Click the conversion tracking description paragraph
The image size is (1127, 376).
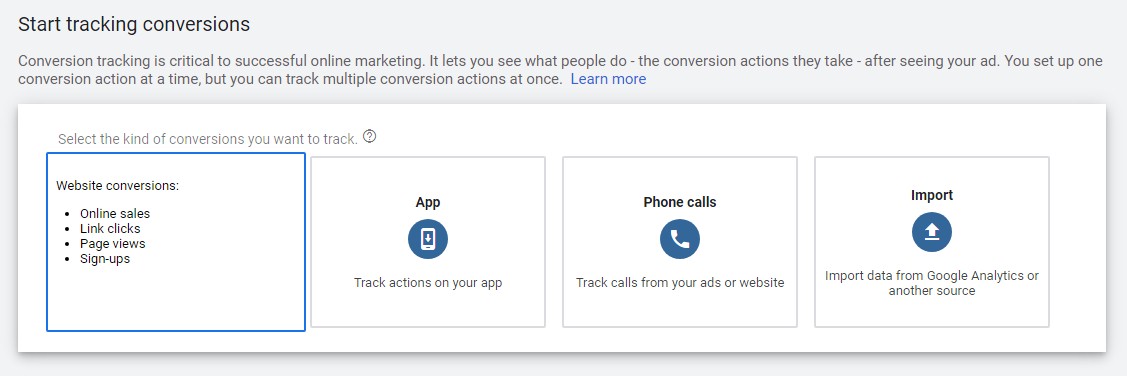point(560,70)
